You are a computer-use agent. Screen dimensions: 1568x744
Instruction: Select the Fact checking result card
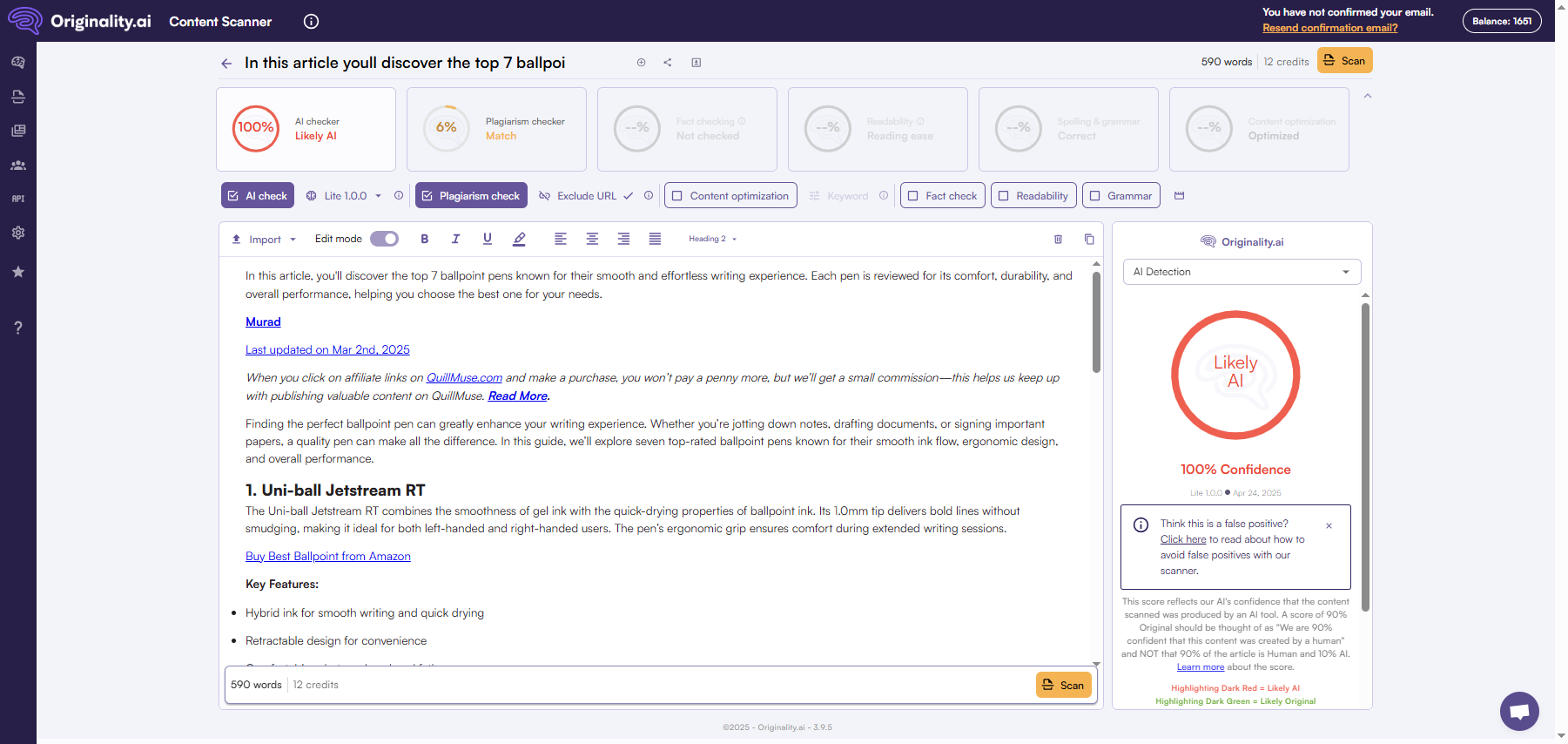pyautogui.click(x=687, y=129)
